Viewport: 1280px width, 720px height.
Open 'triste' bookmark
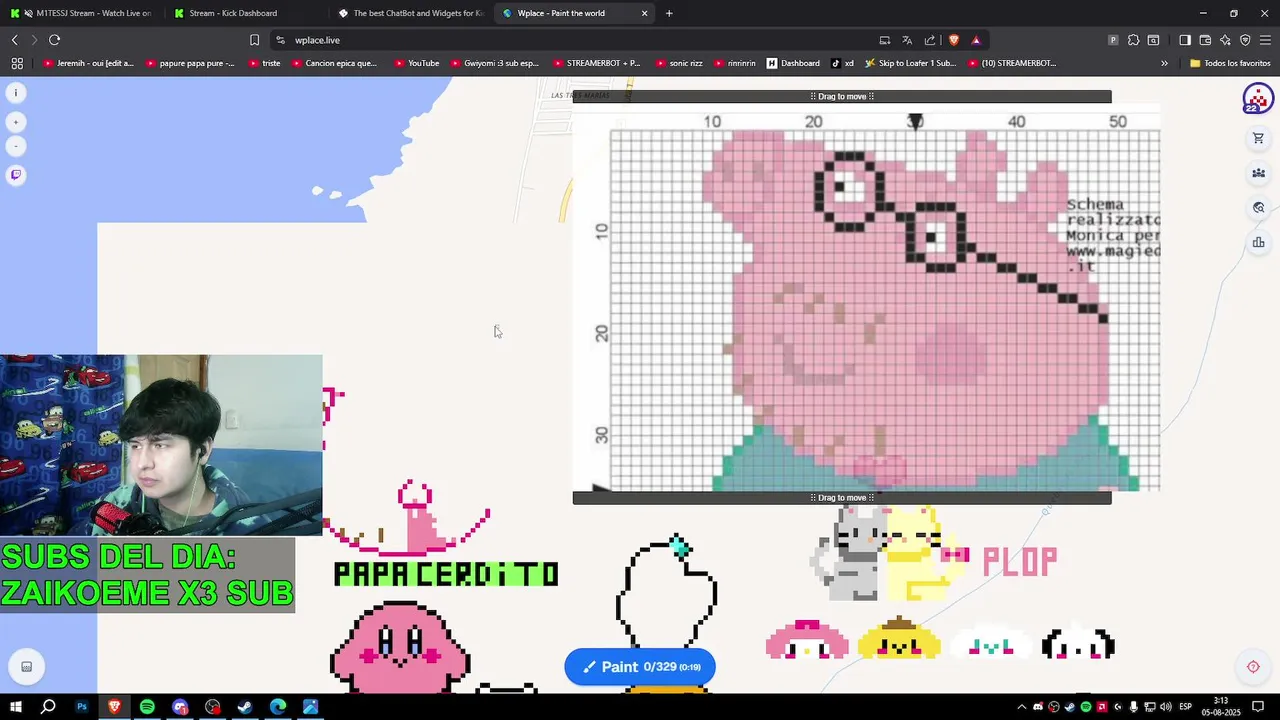[x=263, y=63]
